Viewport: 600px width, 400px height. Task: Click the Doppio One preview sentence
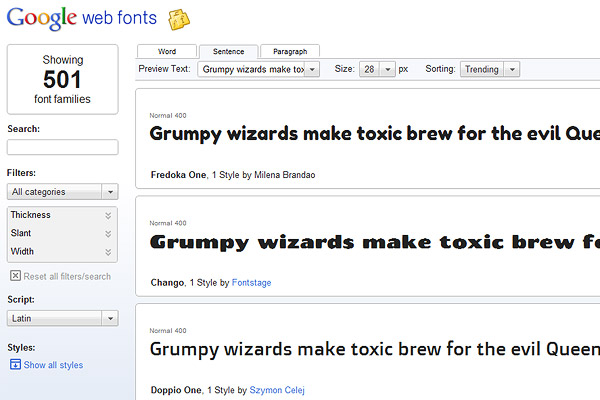(x=375, y=349)
